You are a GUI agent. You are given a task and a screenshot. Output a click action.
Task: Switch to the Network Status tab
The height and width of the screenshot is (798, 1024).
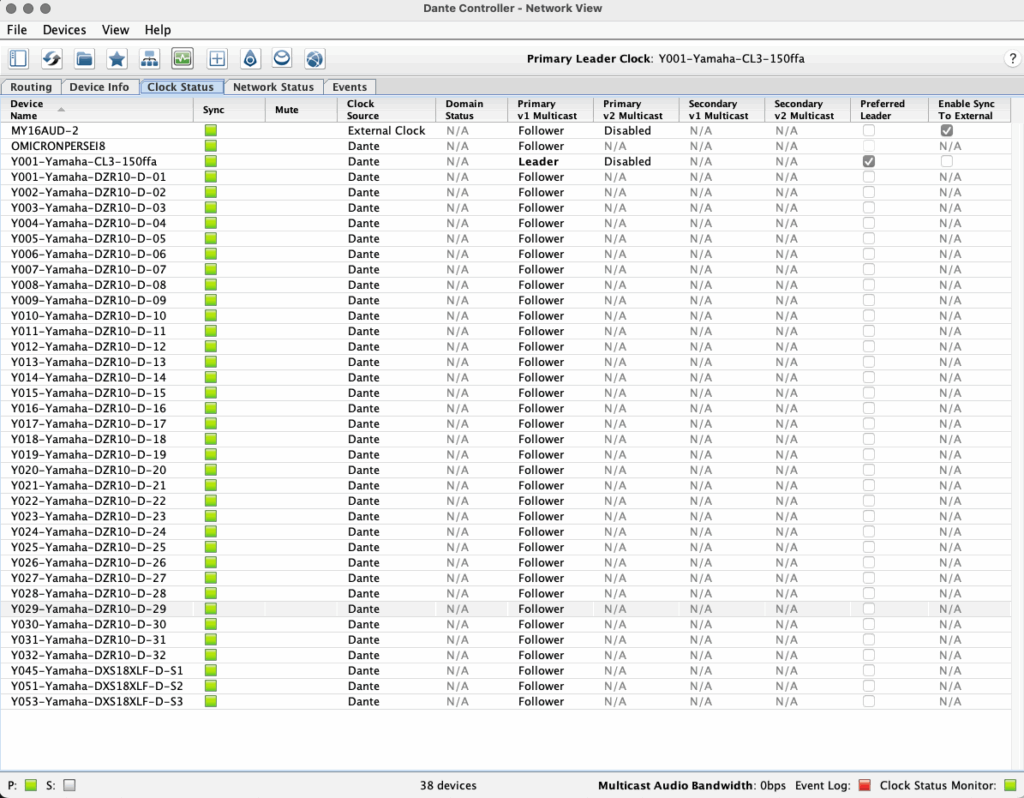coord(274,87)
